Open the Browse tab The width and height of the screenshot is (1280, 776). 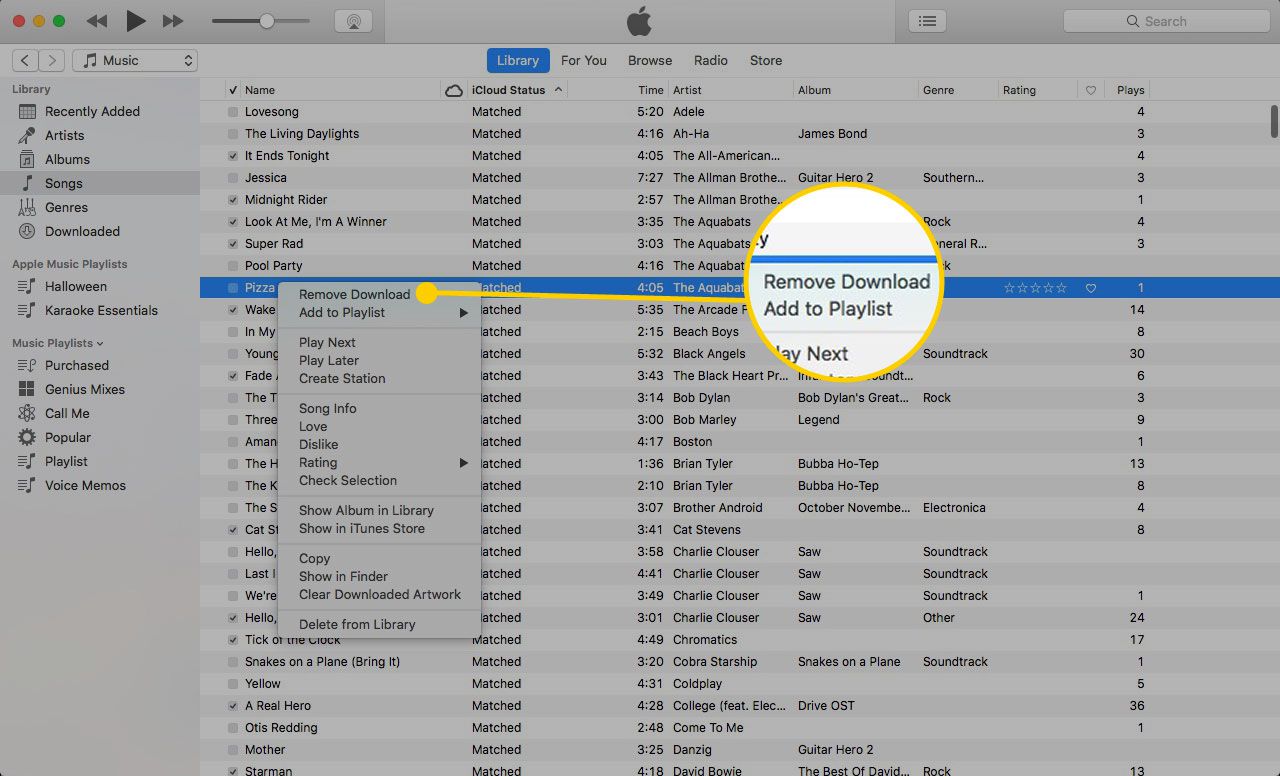coord(650,60)
